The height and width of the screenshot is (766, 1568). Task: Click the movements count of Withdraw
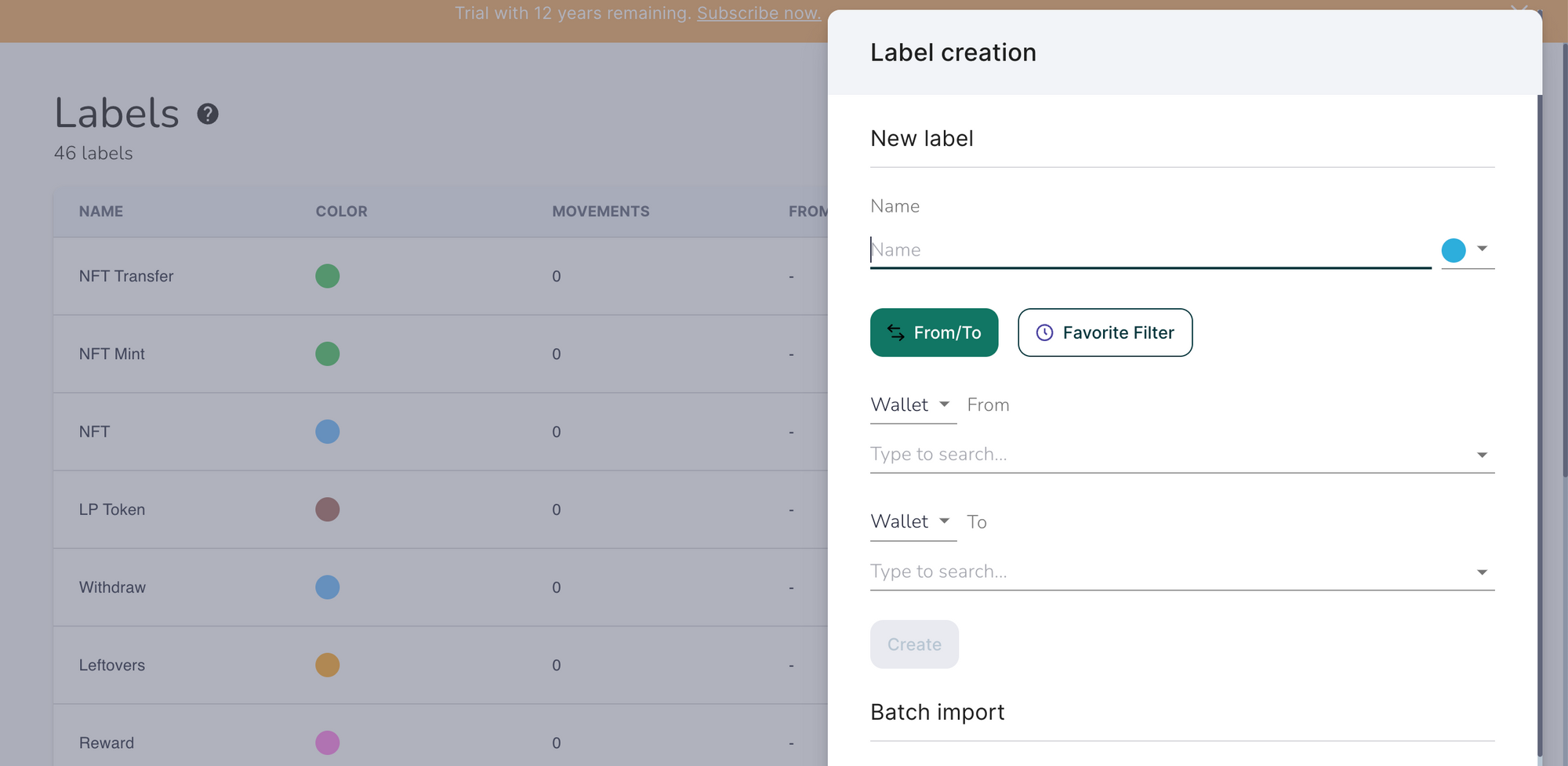(x=556, y=587)
